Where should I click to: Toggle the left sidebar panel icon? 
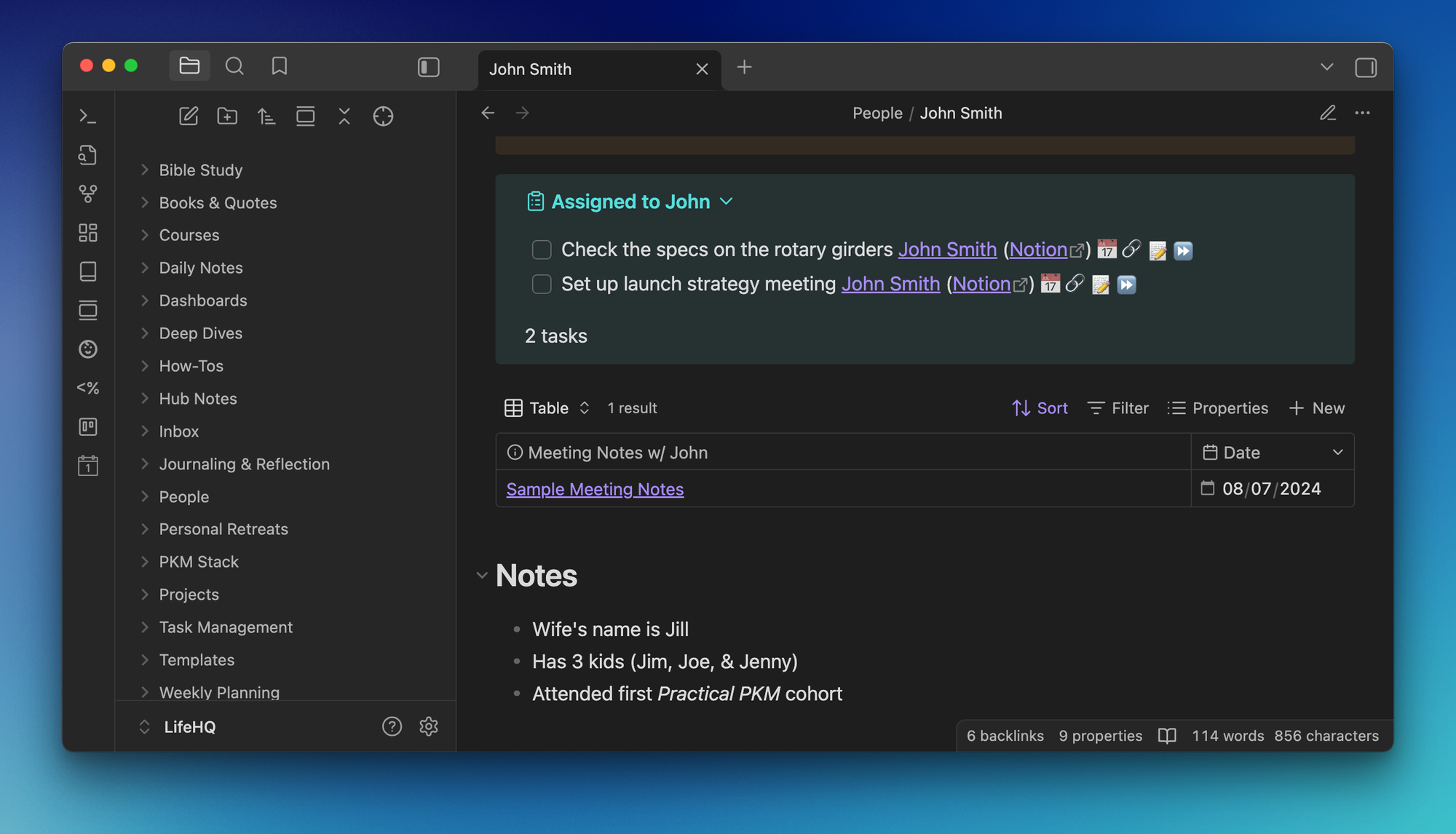[428, 68]
